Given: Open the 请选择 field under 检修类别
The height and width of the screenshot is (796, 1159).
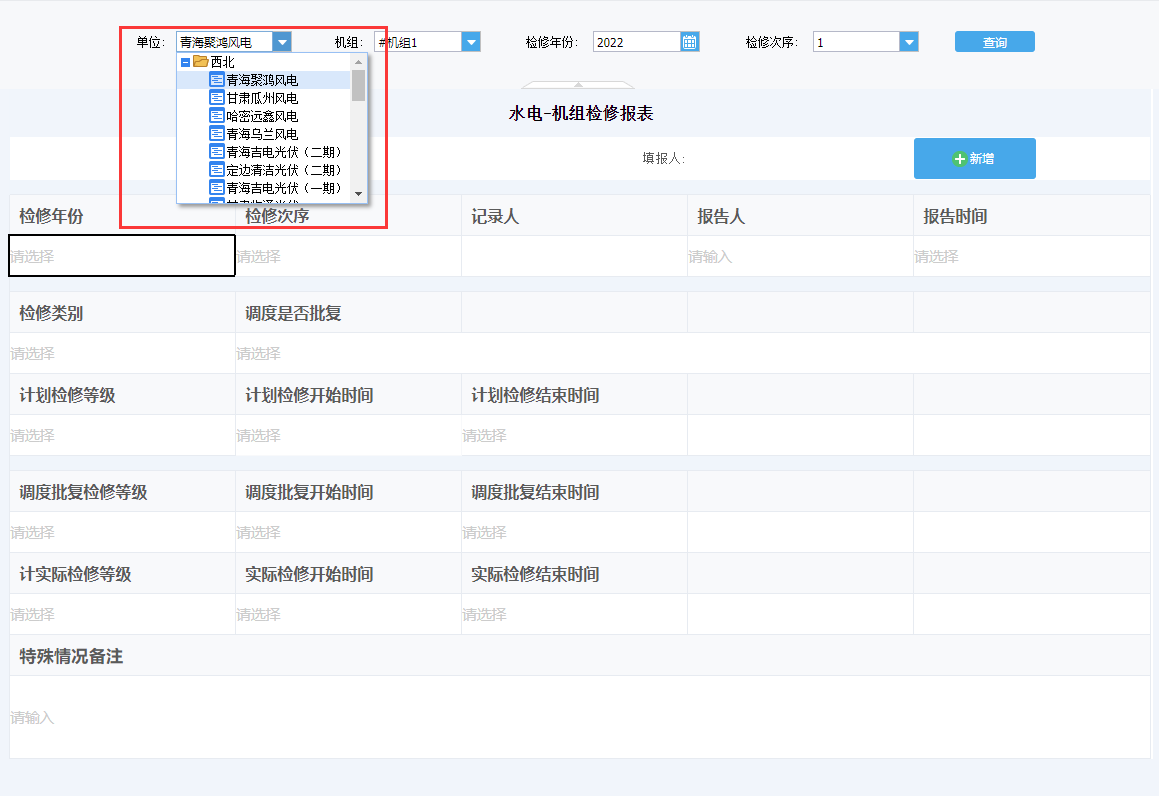Looking at the screenshot, I should [x=122, y=353].
